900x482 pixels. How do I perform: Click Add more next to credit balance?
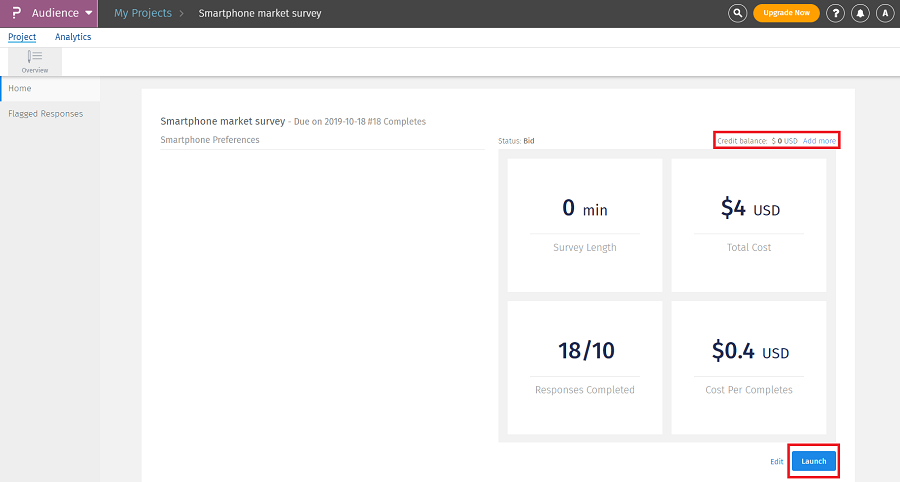coord(819,141)
